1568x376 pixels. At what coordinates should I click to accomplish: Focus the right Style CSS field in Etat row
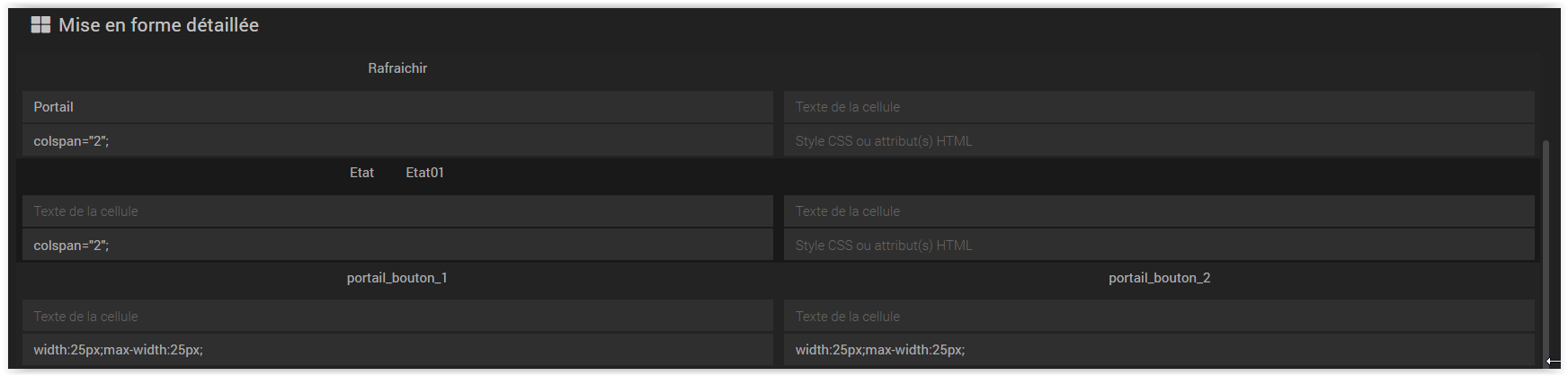tap(1159, 246)
